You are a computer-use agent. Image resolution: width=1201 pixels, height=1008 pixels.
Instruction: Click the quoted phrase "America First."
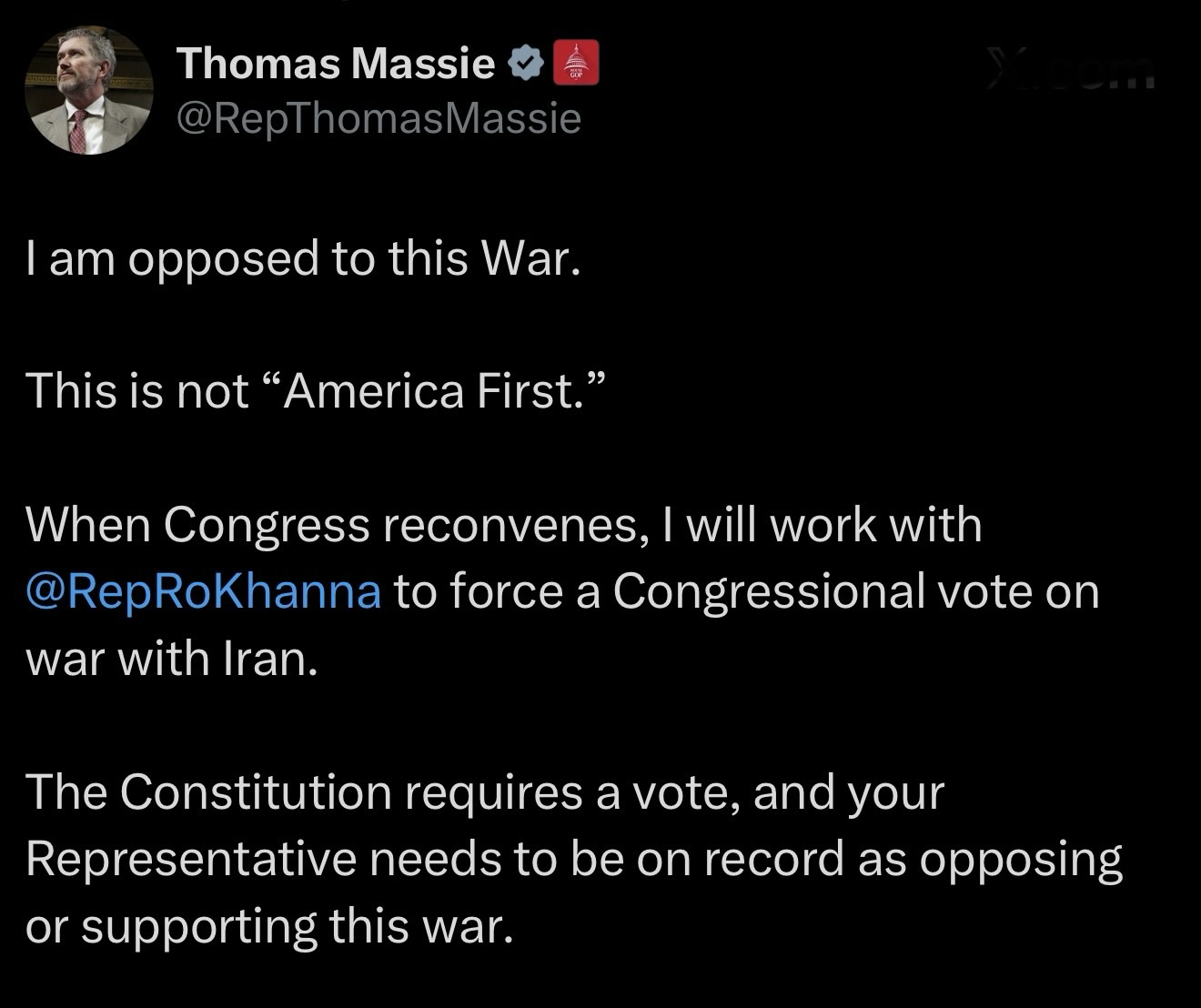coord(435,391)
